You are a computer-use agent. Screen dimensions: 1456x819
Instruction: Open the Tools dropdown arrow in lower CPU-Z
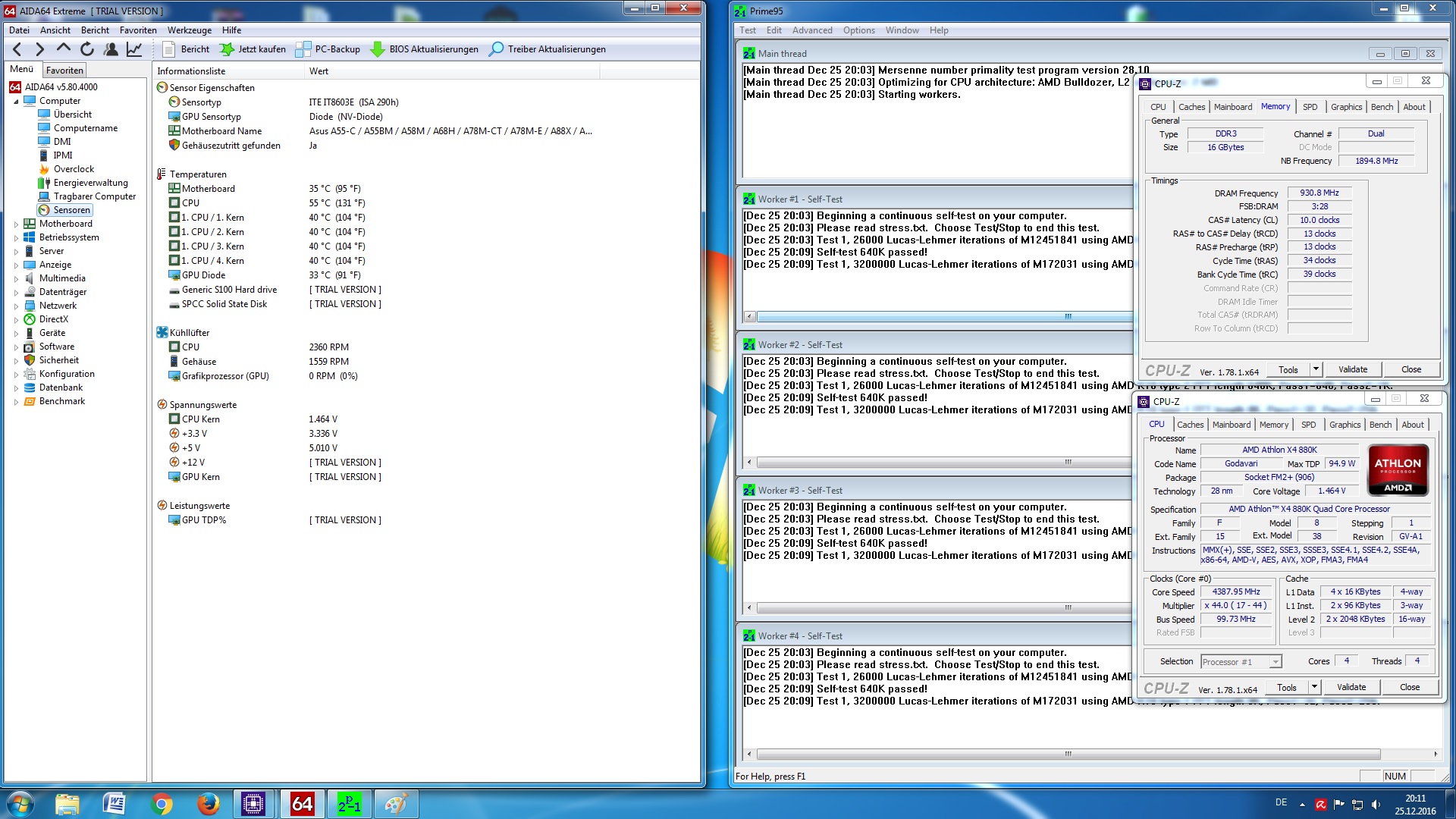coord(1314,687)
